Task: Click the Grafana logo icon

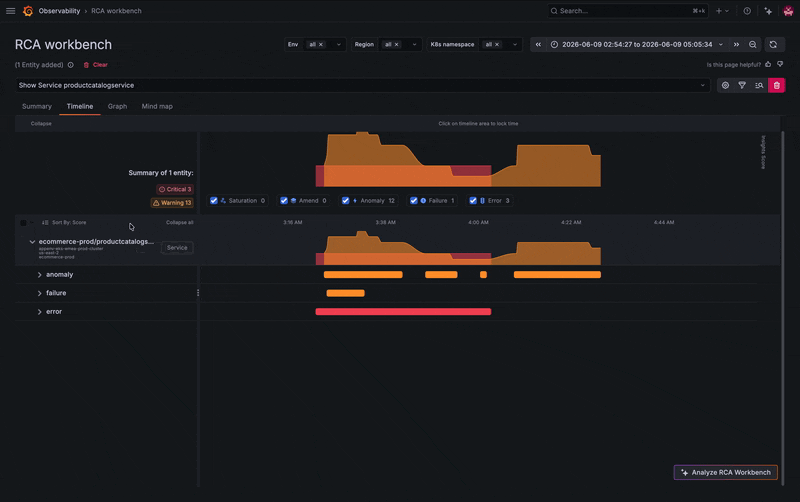Action: tap(28, 11)
